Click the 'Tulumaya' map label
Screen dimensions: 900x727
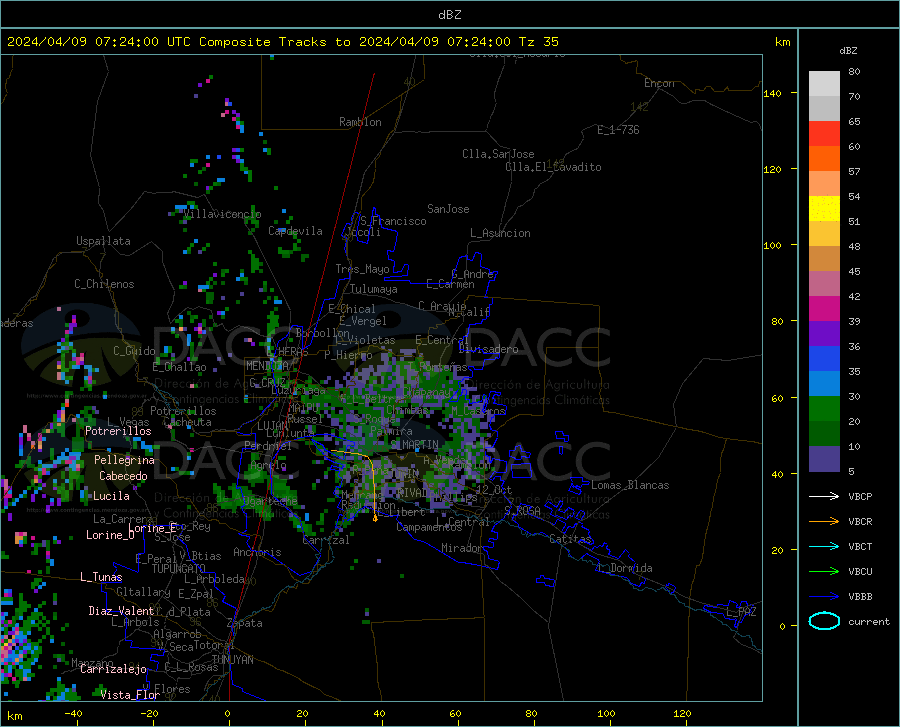tap(373, 289)
